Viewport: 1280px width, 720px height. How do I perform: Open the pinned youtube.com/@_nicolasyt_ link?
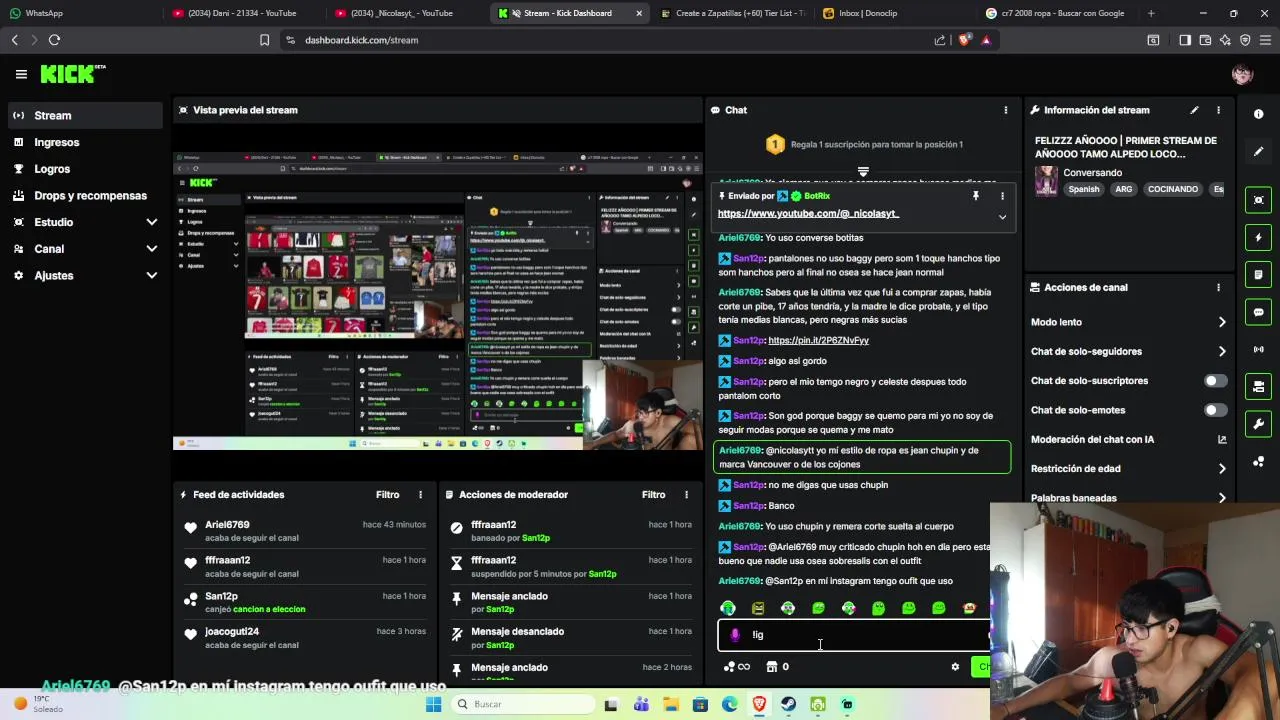coord(808,214)
